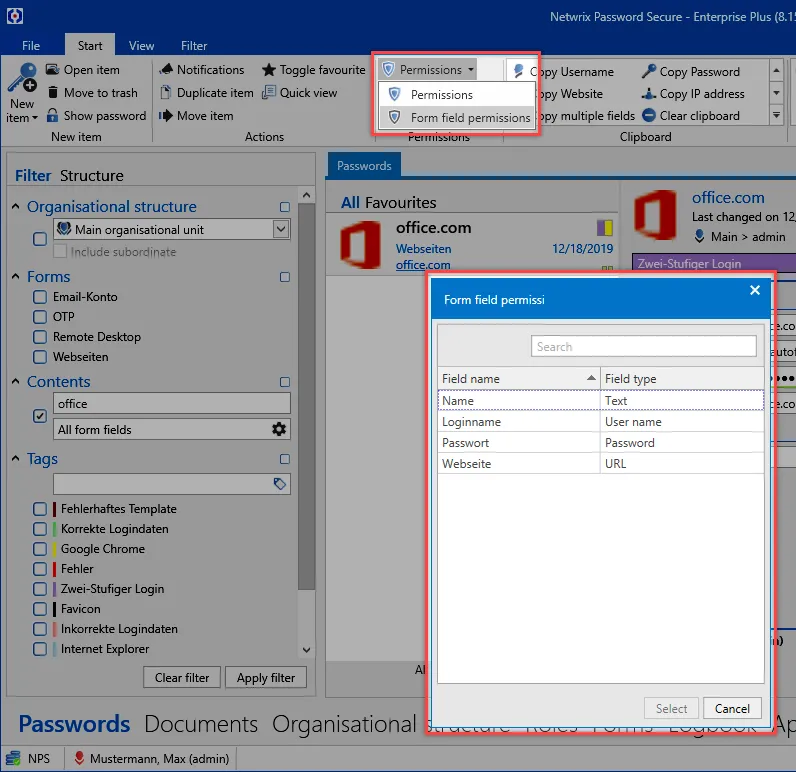Screen dimensions: 796x772
Task: Select the Passwords tab
Action: click(x=364, y=165)
